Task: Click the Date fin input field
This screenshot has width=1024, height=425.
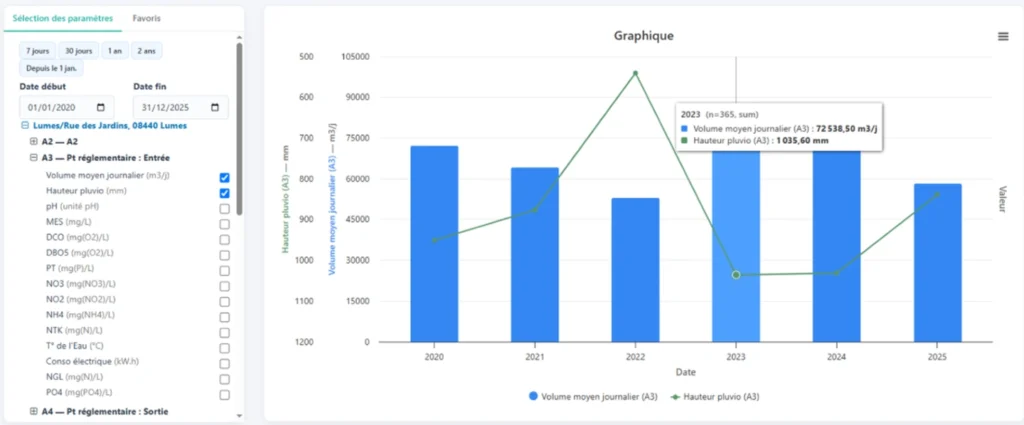Action: pyautogui.click(x=181, y=108)
